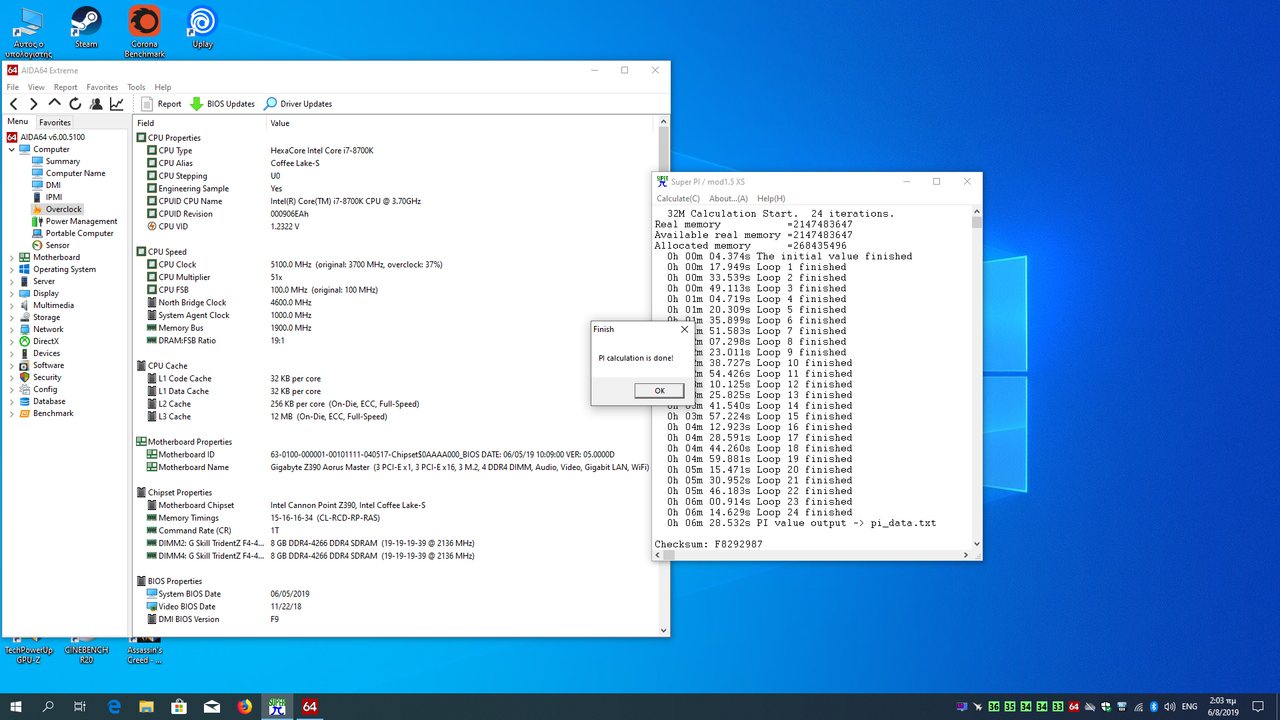Click OK in the Finish dialog
Screen dimensions: 1280x720
tap(659, 391)
